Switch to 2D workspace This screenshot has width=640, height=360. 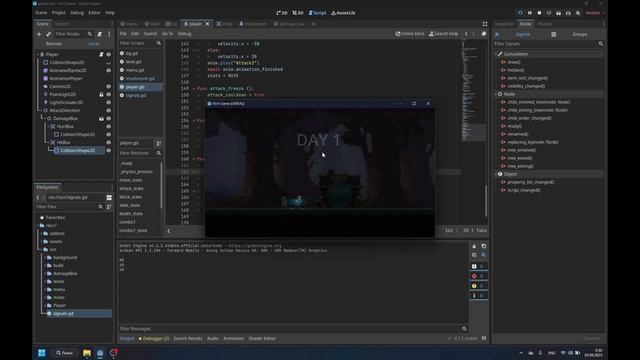pyautogui.click(x=282, y=13)
